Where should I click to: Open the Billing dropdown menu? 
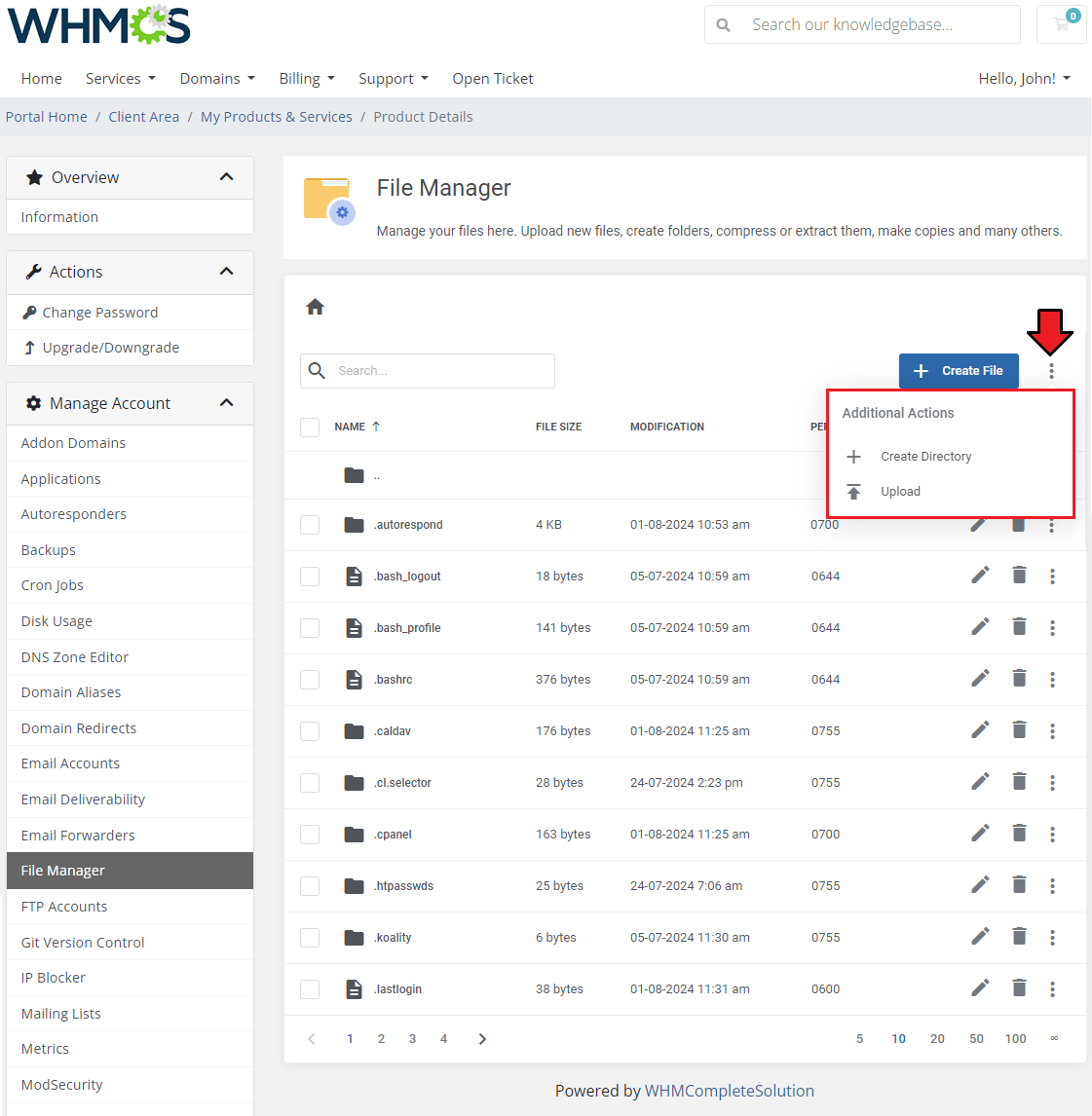307,78
